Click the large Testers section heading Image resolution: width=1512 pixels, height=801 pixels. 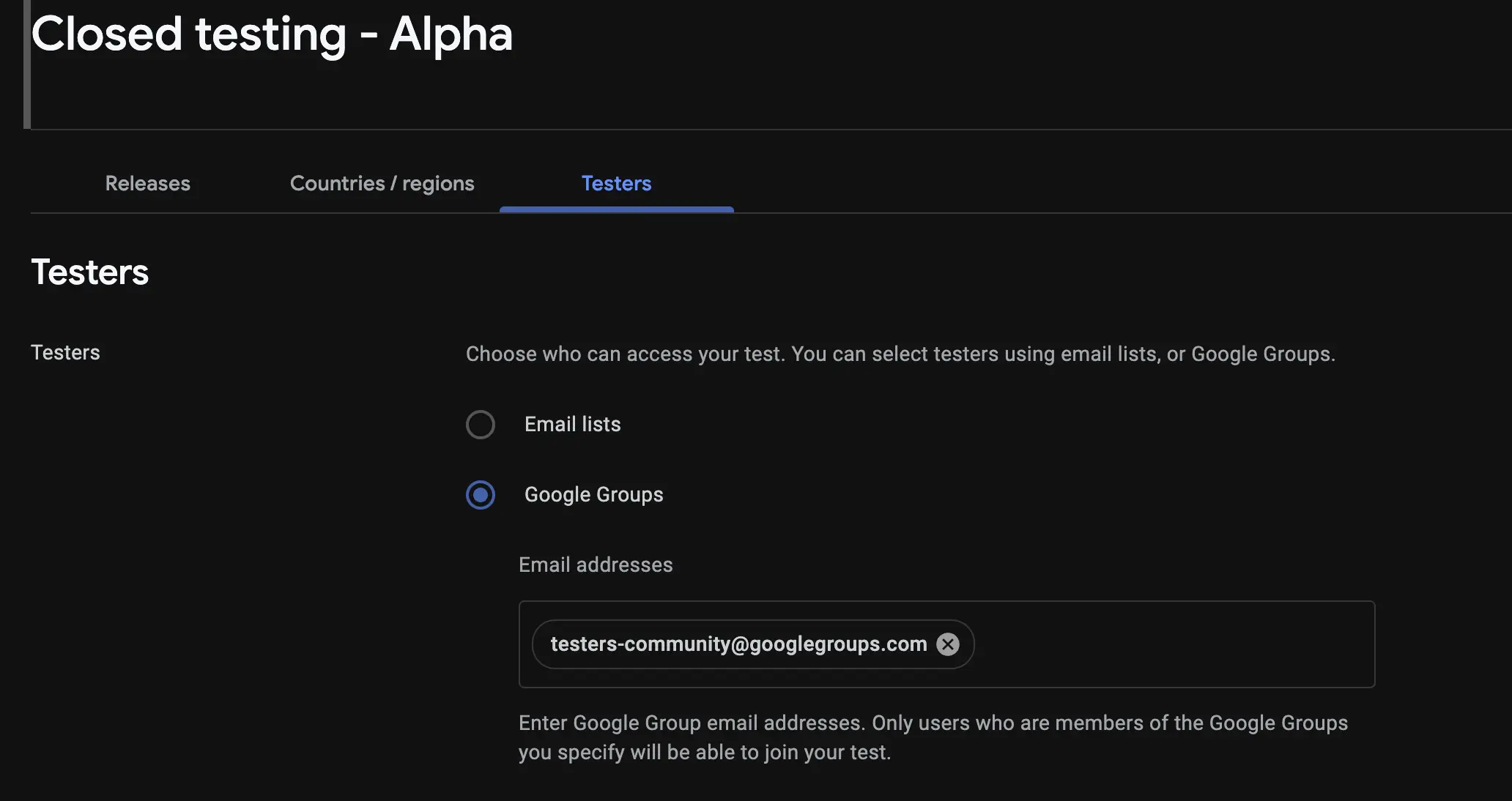(89, 272)
